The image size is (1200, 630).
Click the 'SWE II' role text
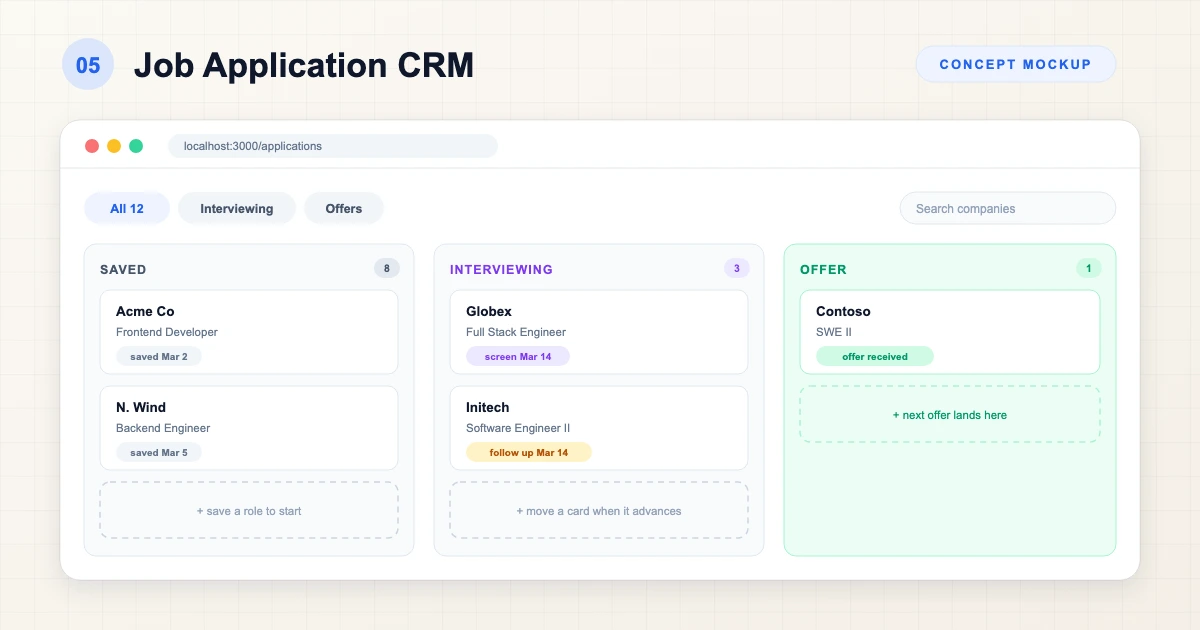834,332
